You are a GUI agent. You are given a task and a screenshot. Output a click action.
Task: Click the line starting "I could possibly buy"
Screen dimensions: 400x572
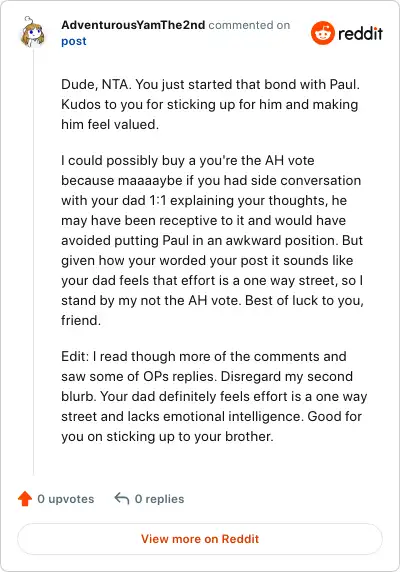[x=188, y=161]
